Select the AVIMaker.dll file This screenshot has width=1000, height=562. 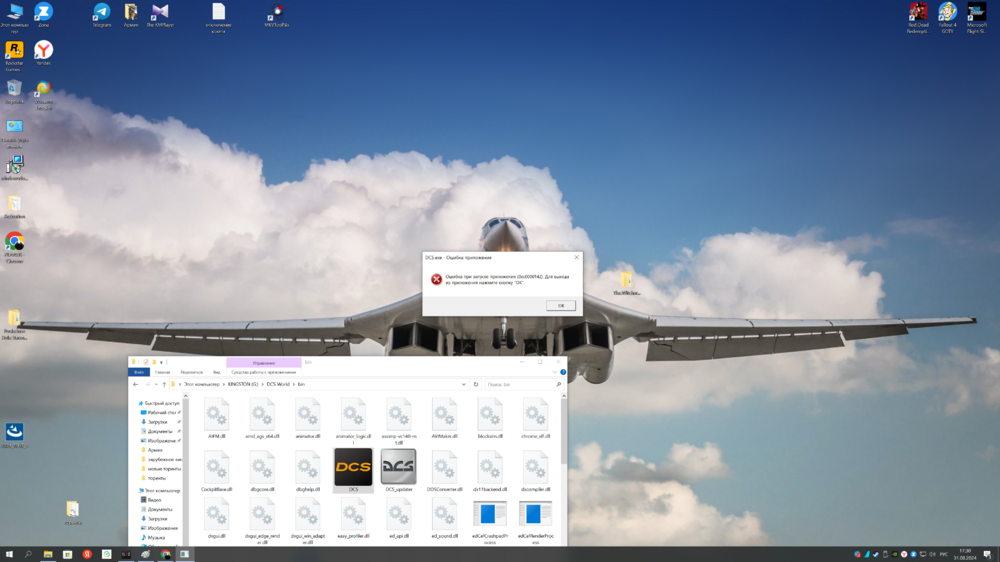[x=444, y=418]
